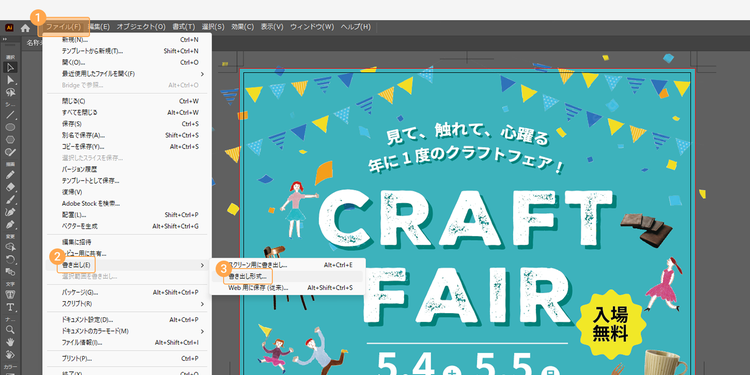Choose 編集に招待 menu item

tap(127, 242)
